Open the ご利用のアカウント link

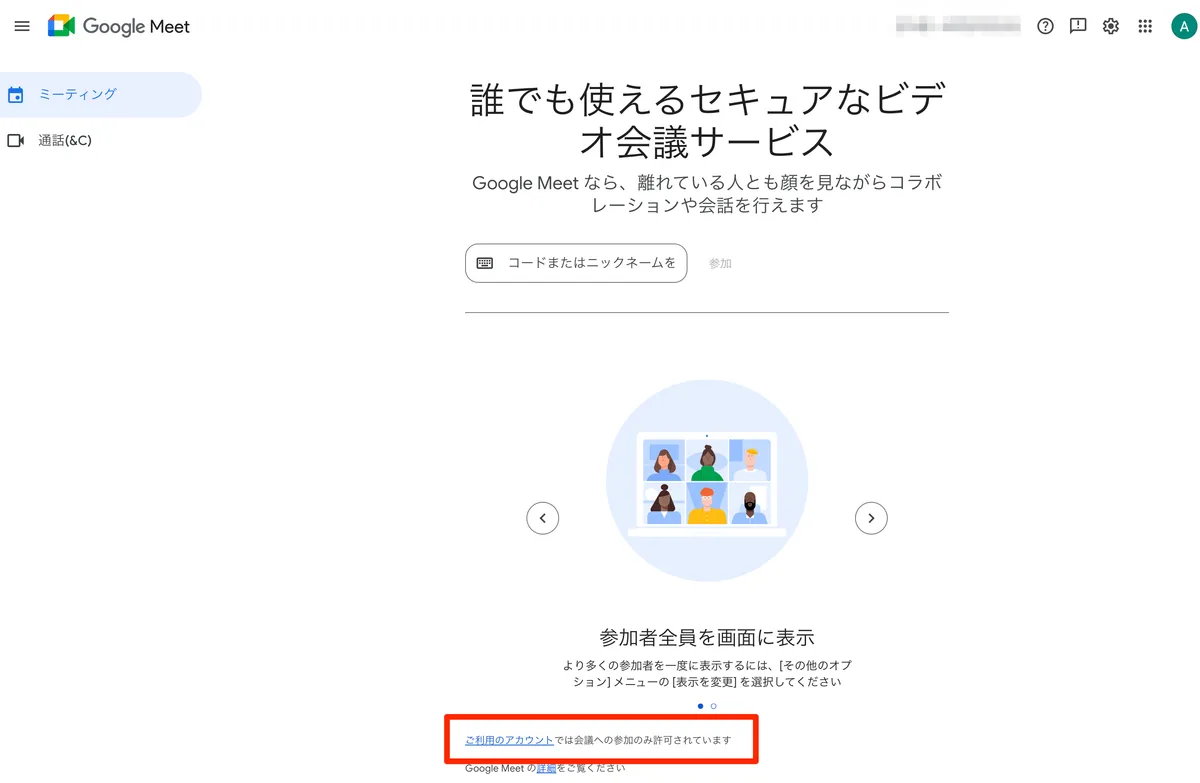pos(509,740)
